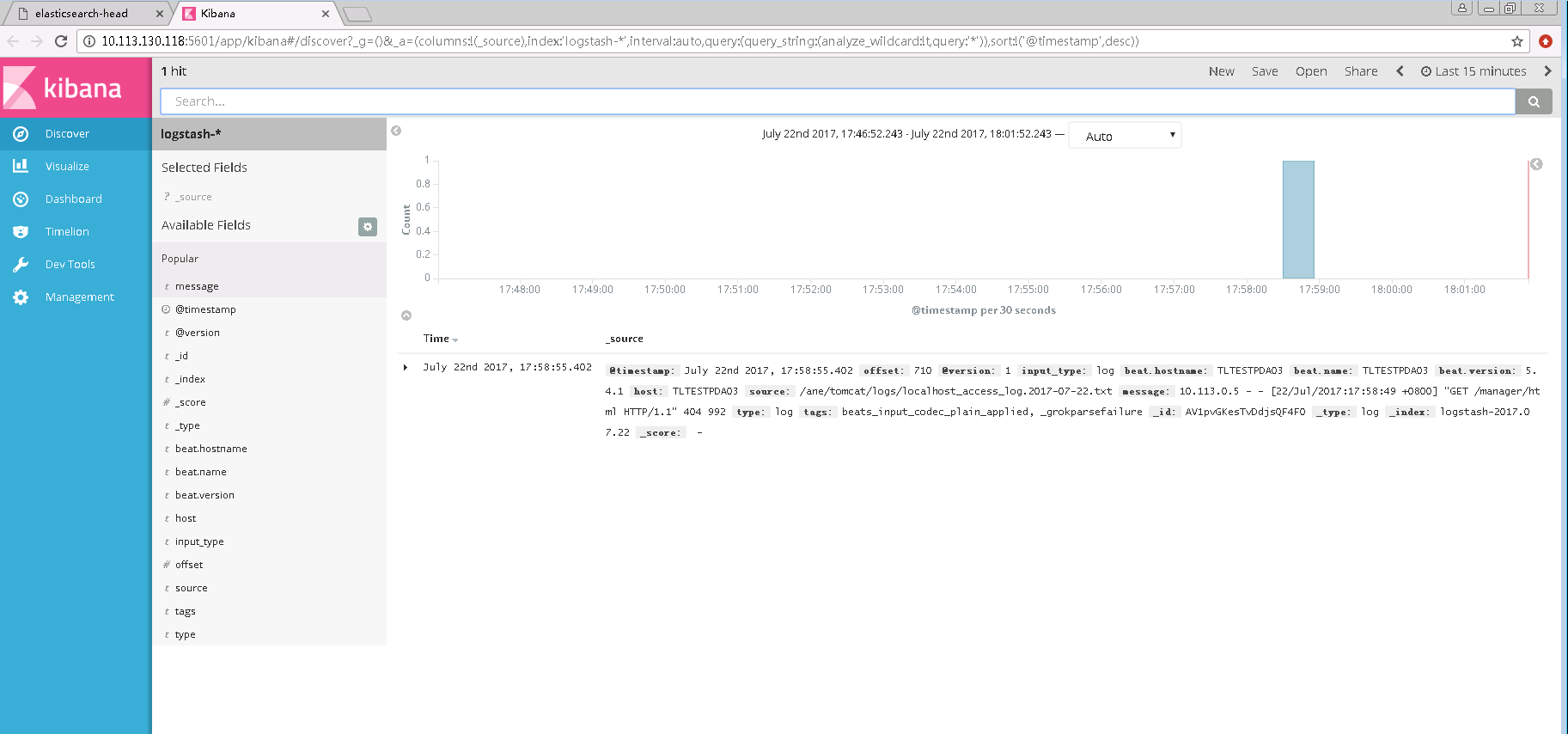Click the chart legend toggle icon

tap(1536, 164)
